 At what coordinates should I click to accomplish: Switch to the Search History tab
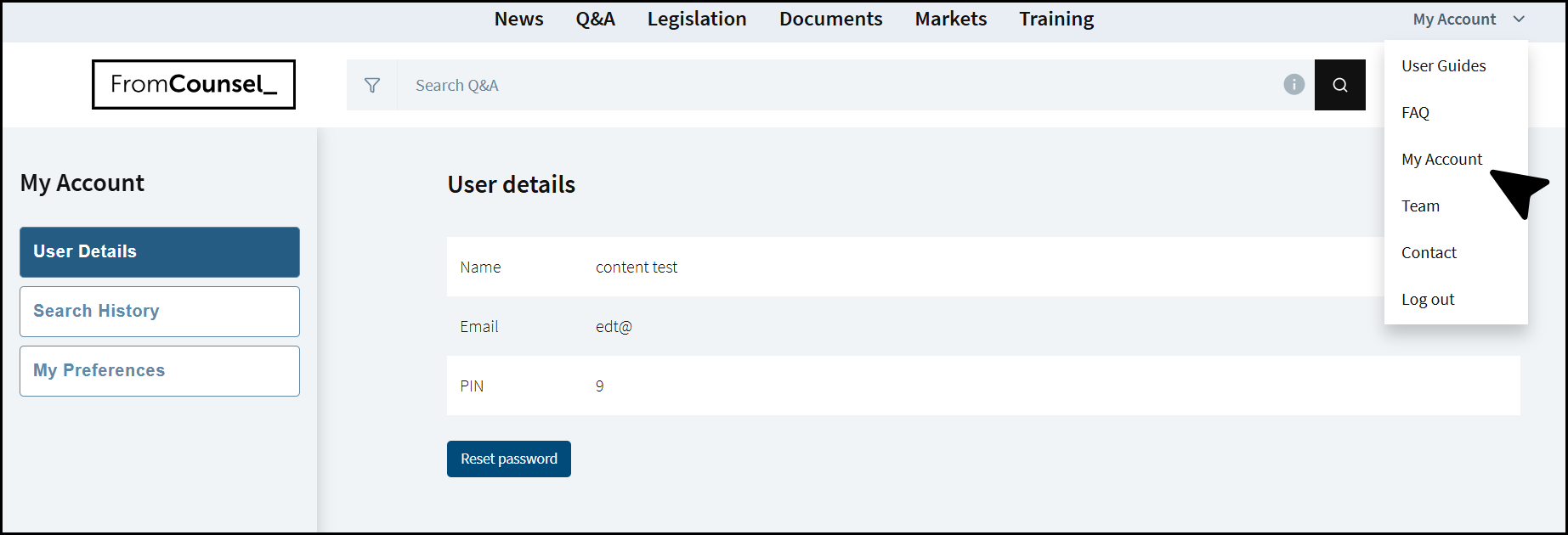pos(160,312)
